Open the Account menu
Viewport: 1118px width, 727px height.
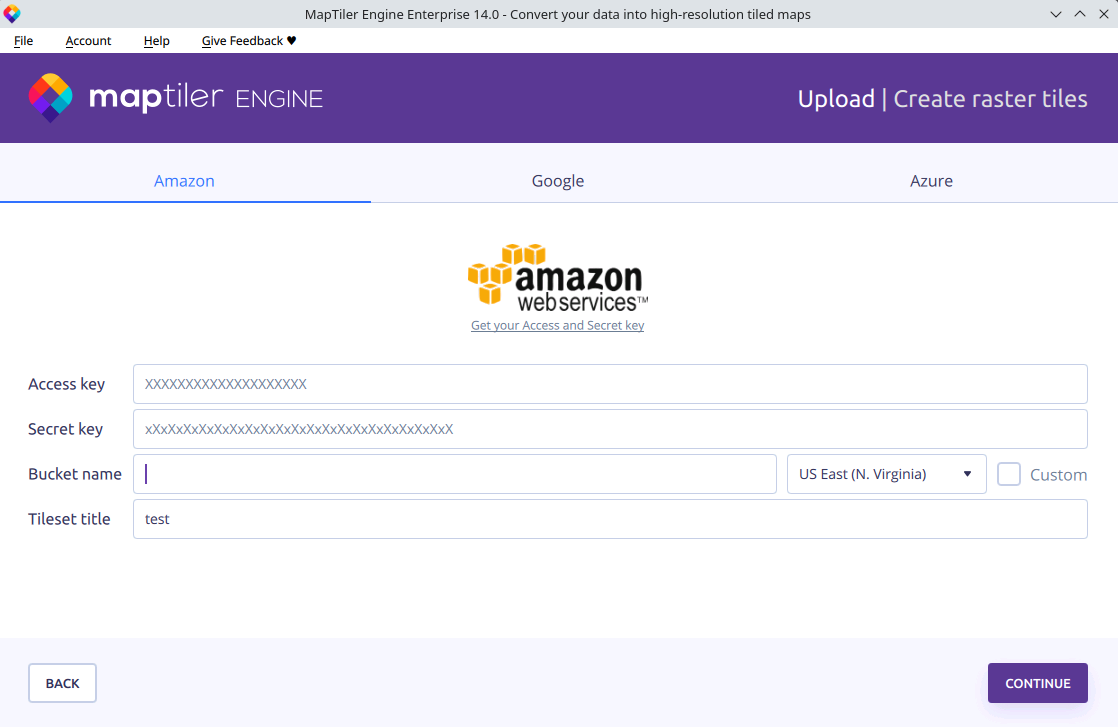[88, 41]
